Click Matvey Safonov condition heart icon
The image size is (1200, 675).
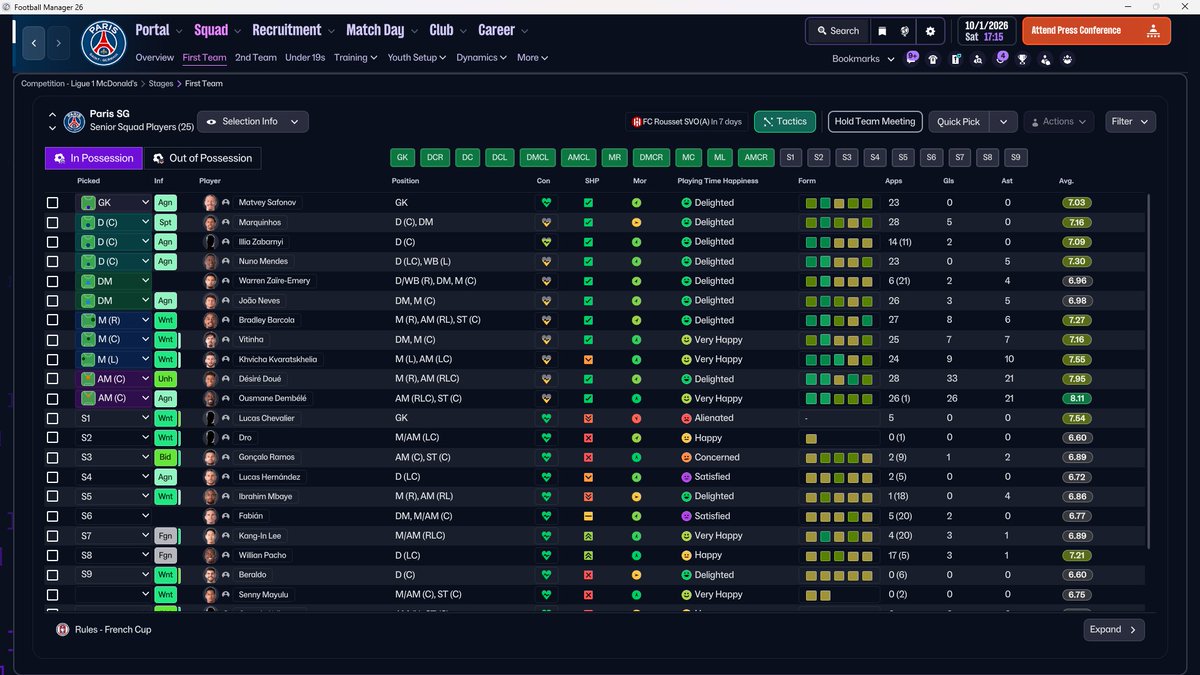tap(546, 202)
